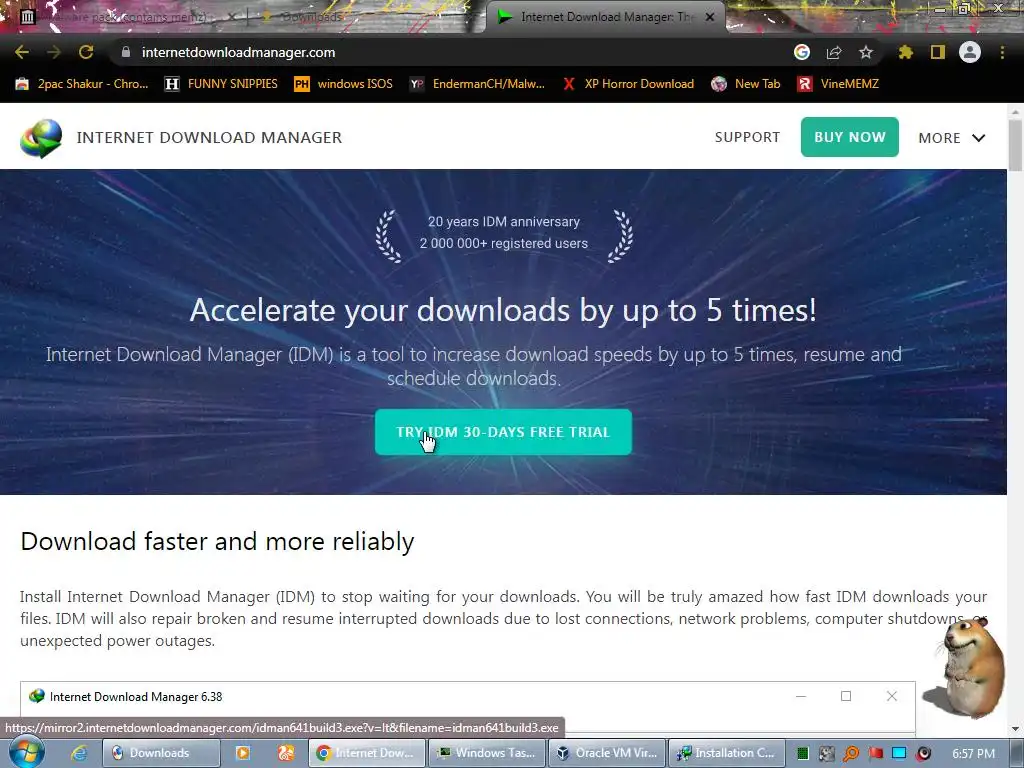Expand the MORE dropdown menu
Image resolution: width=1024 pixels, height=768 pixels.
pyautogui.click(x=952, y=138)
